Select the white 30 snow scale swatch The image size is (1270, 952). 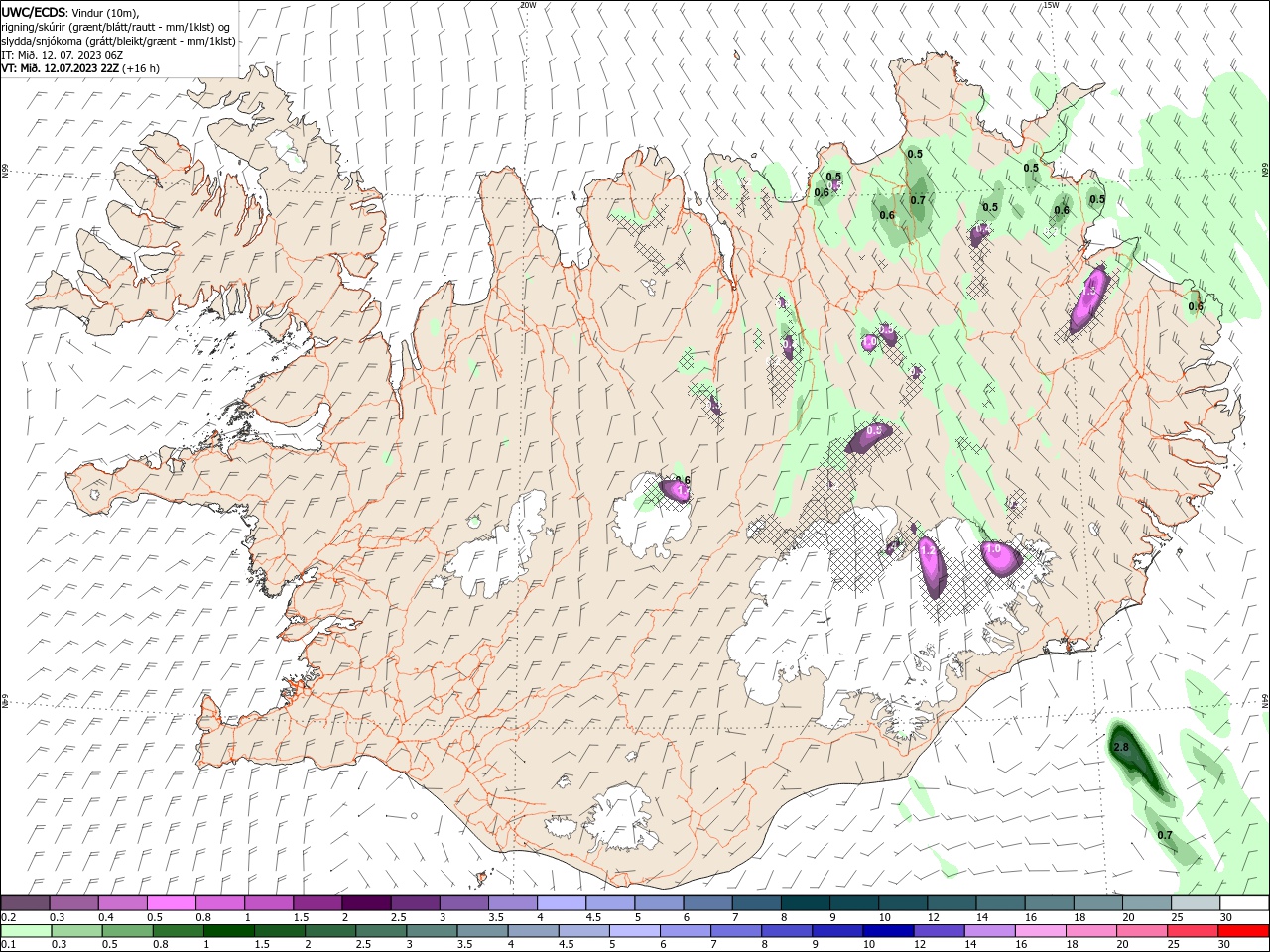[1244, 903]
